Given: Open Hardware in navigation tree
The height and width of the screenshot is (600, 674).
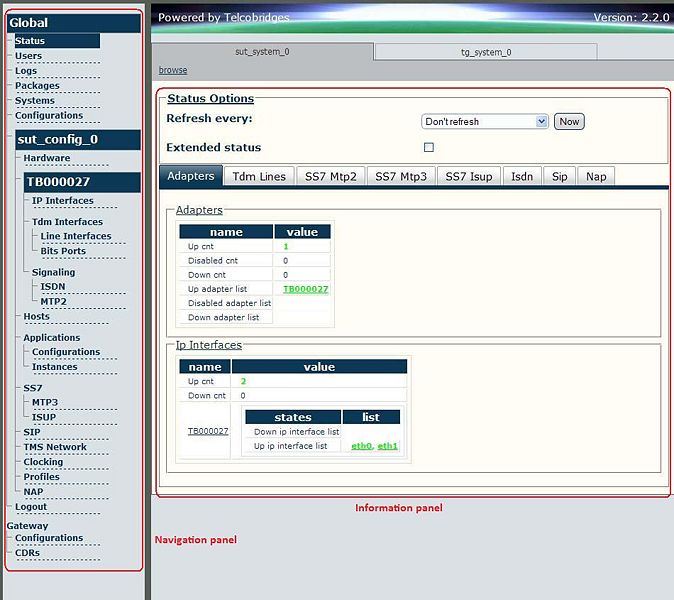Looking at the screenshot, I should click(47, 158).
